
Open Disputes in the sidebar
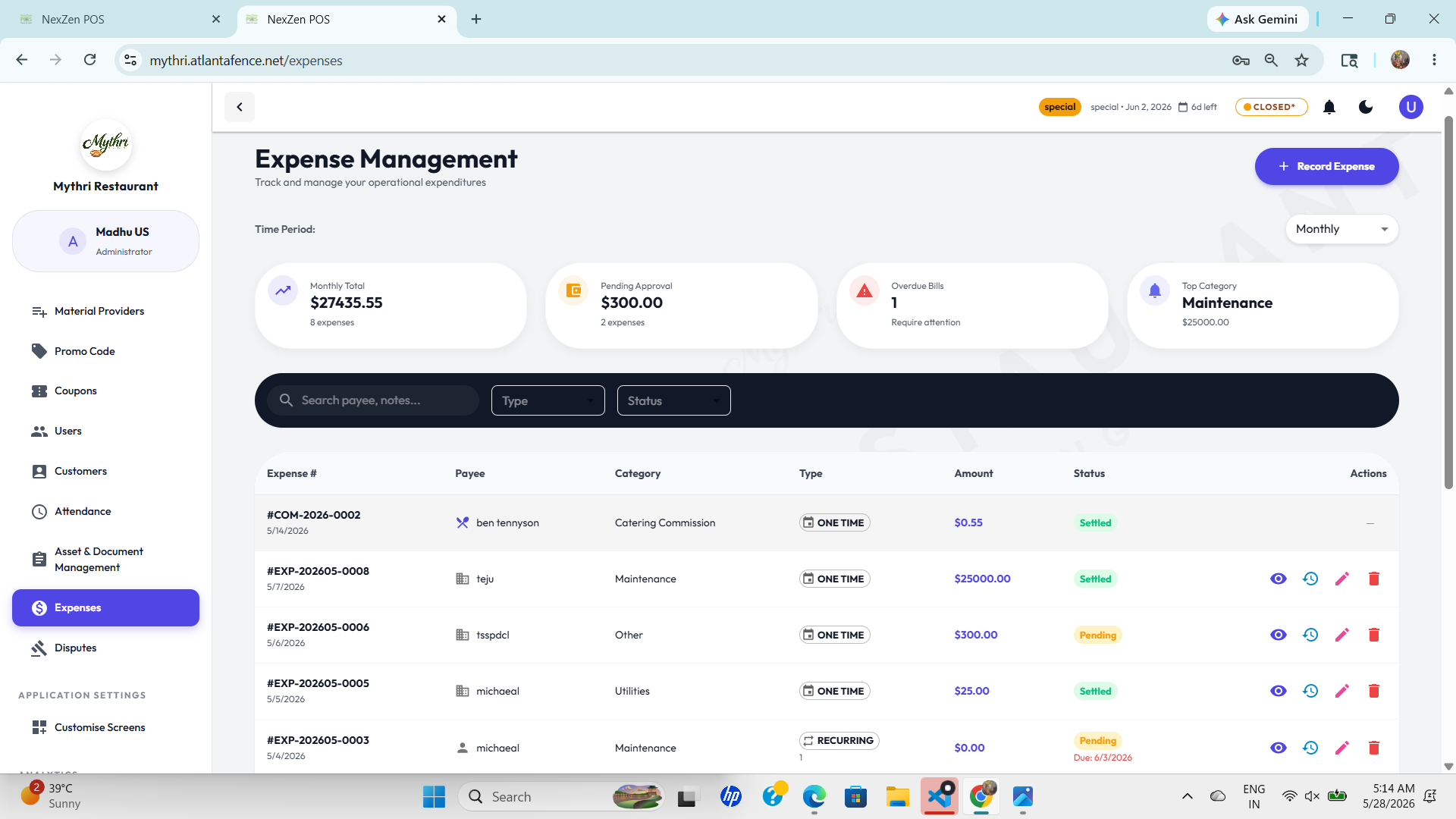(x=105, y=648)
